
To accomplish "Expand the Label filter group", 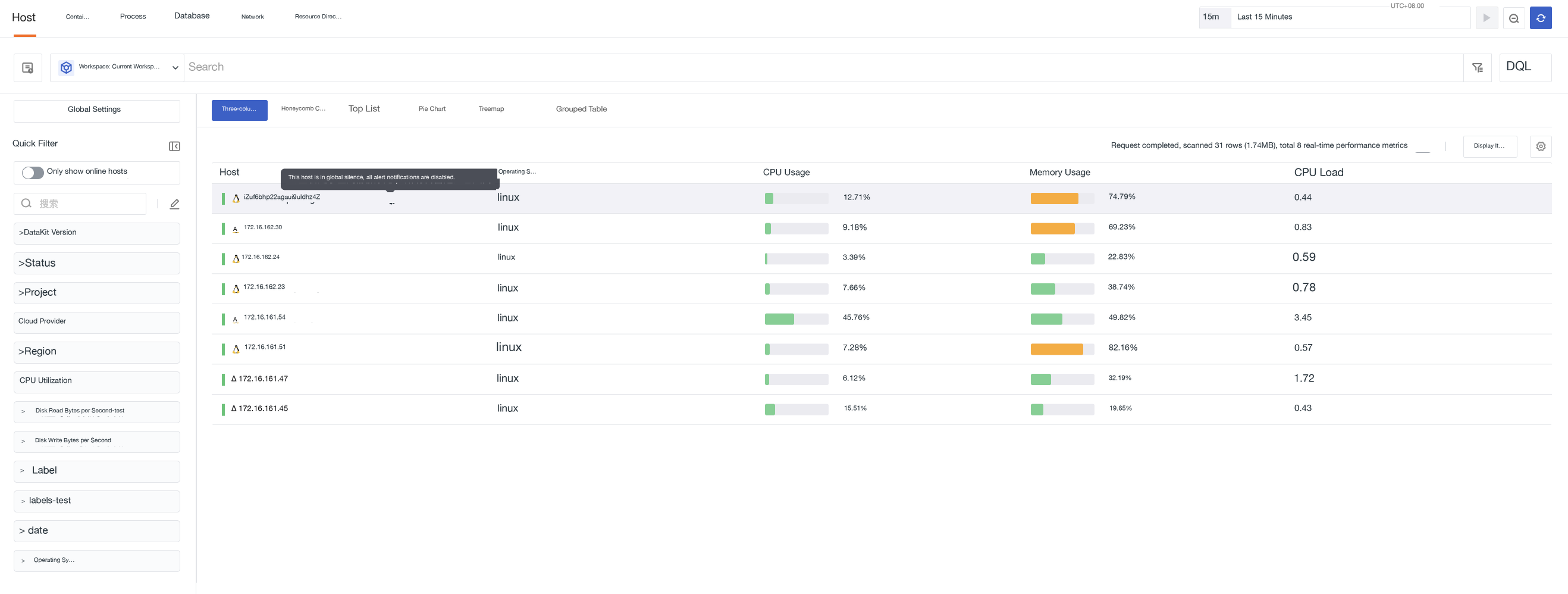I will coord(97,471).
